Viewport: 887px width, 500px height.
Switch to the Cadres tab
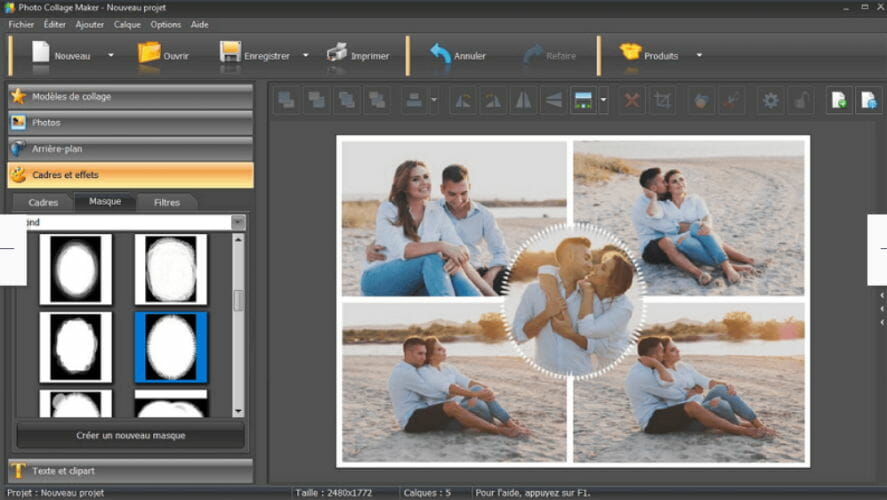(44, 202)
